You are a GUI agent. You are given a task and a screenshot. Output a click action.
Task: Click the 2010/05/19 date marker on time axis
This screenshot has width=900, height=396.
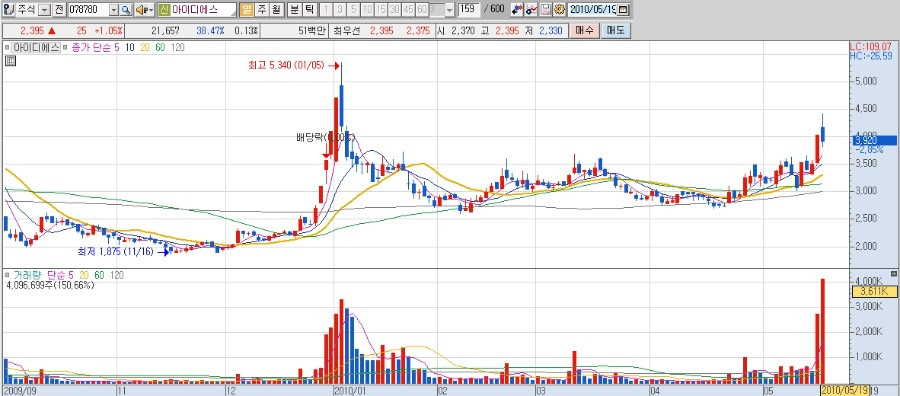pyautogui.click(x=844, y=390)
